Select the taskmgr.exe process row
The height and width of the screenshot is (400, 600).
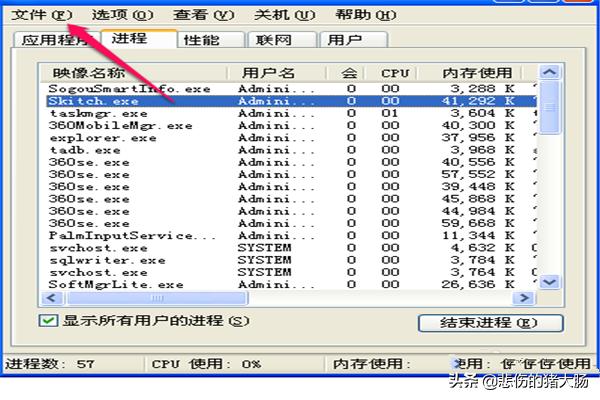[x=98, y=114]
